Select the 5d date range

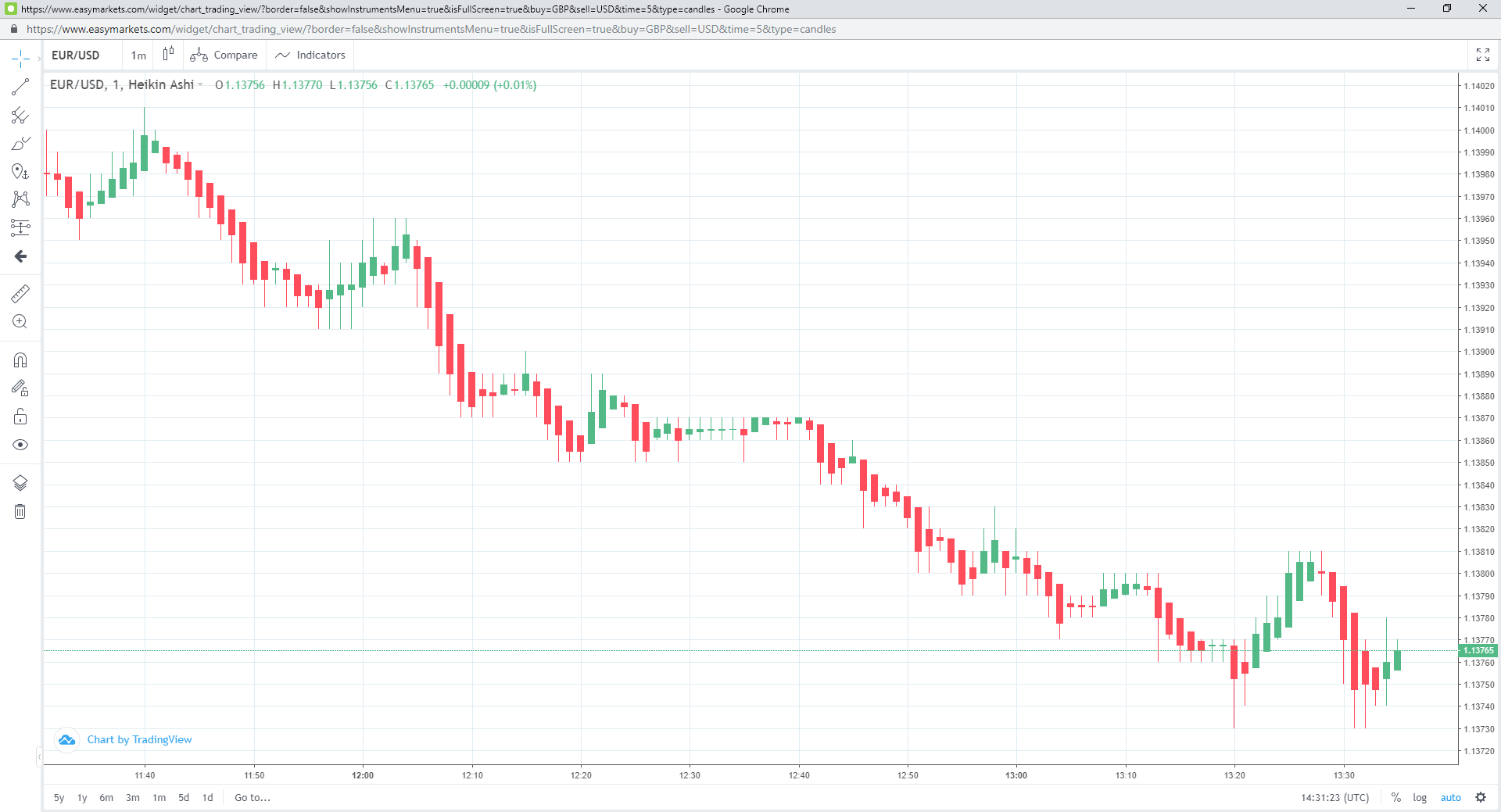tap(184, 798)
